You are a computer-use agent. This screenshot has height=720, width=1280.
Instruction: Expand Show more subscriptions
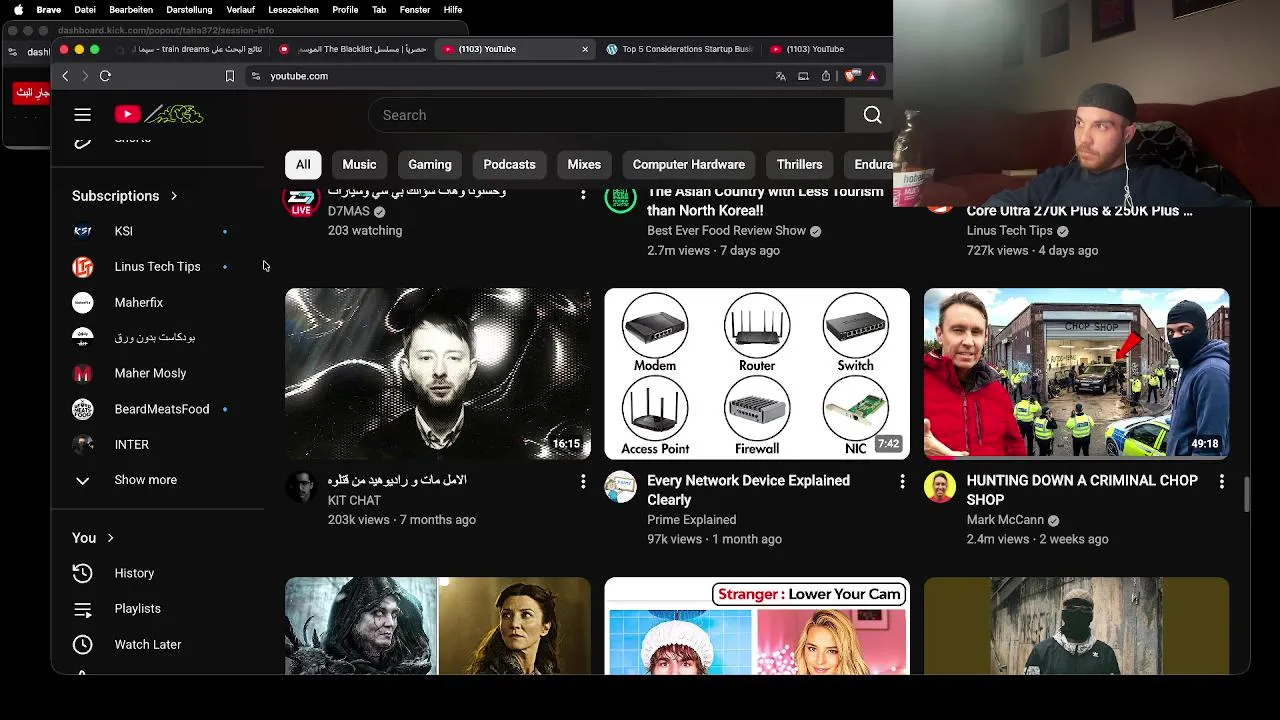tap(146, 480)
